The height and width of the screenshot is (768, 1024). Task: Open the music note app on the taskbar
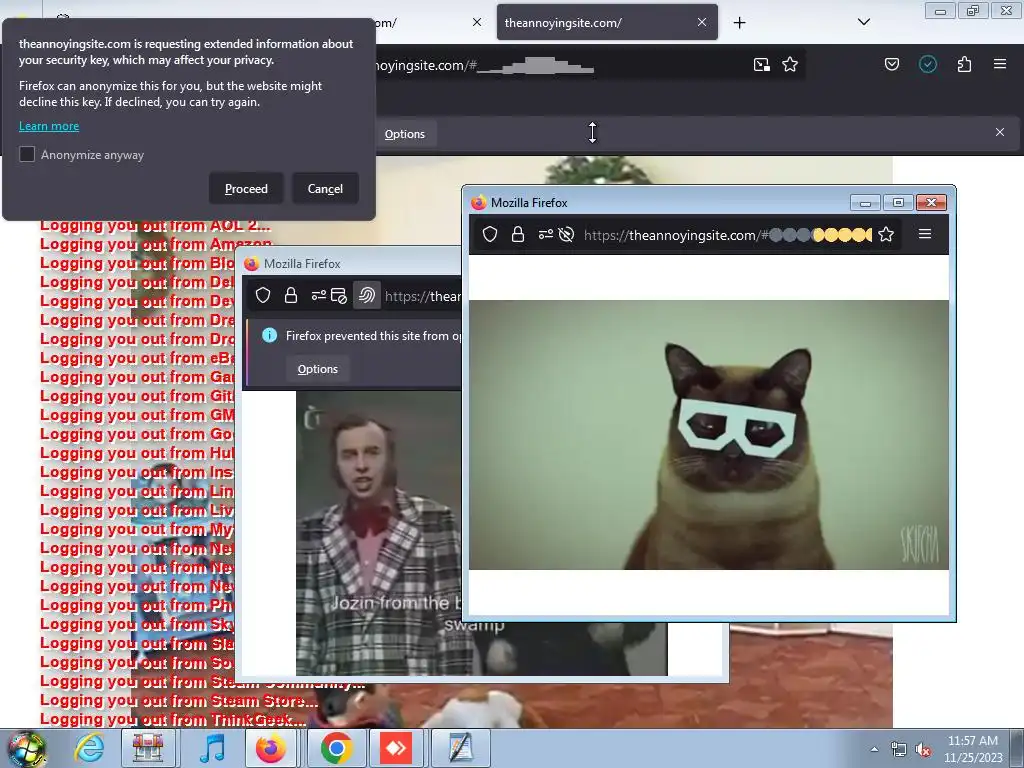point(212,748)
